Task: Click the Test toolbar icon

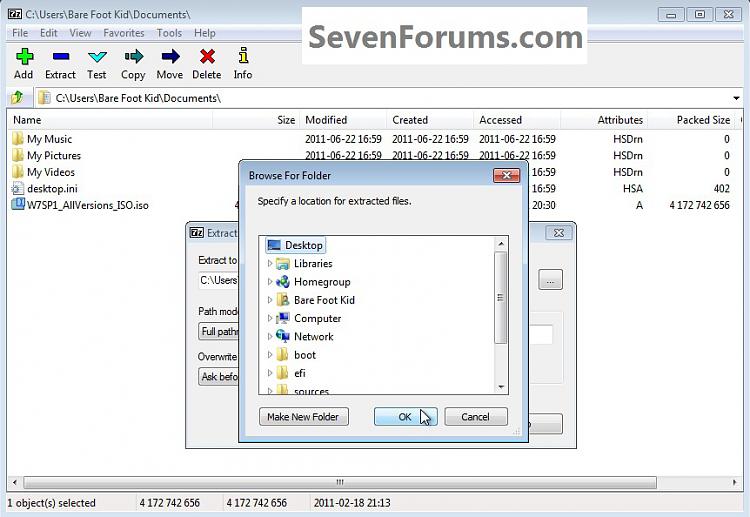Action: tap(97, 57)
